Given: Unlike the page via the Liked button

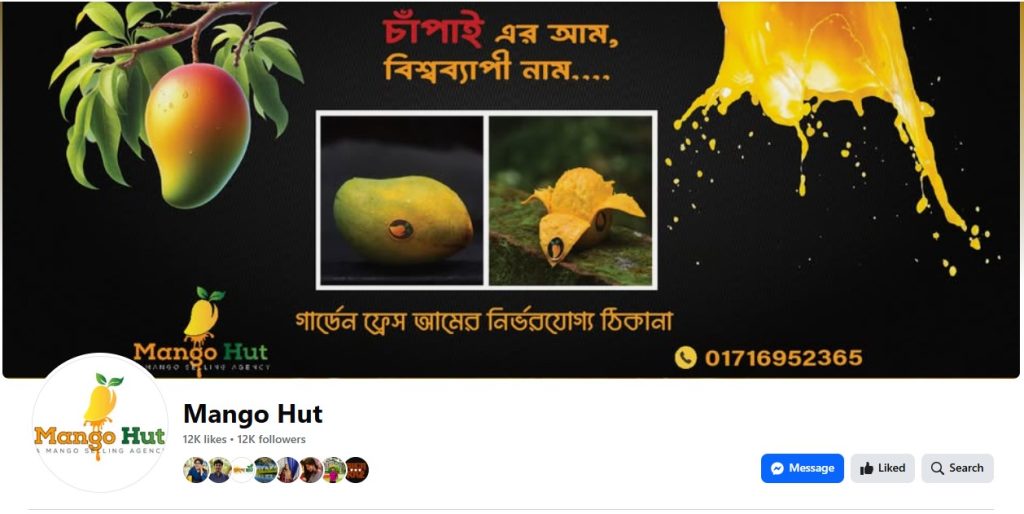Looking at the screenshot, I should pyautogui.click(x=882, y=468).
